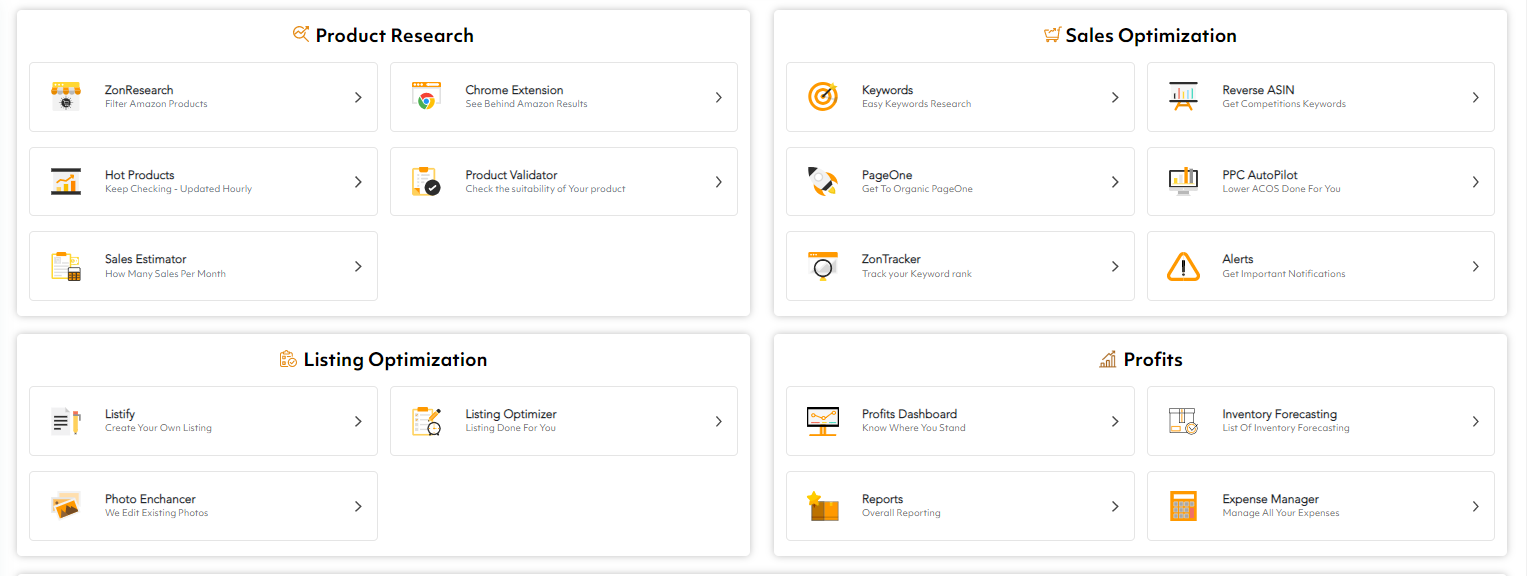The image size is (1527, 576).
Task: Click the ZonTracker search gauge icon
Action: point(822,266)
